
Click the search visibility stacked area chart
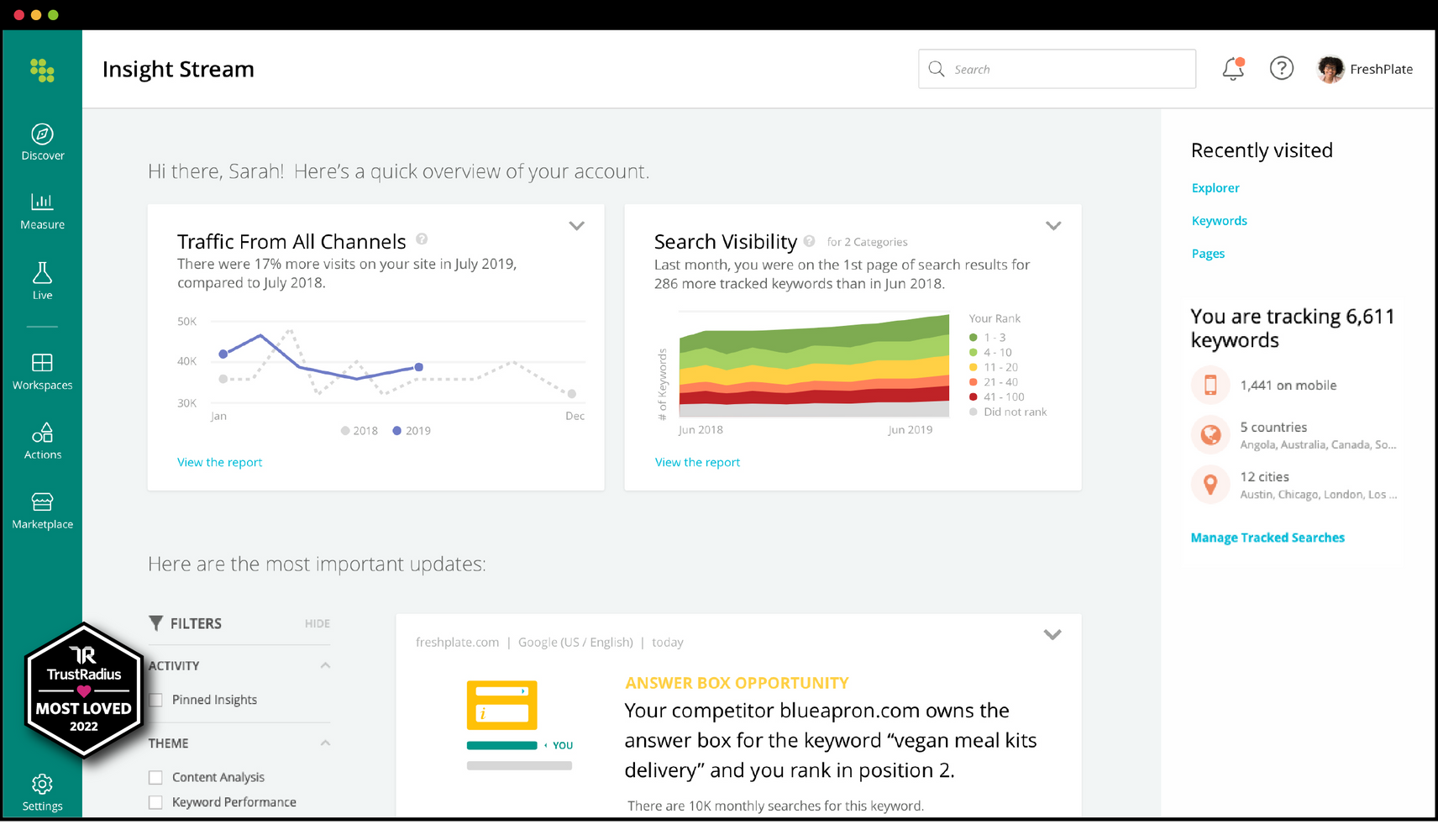pyautogui.click(x=814, y=365)
